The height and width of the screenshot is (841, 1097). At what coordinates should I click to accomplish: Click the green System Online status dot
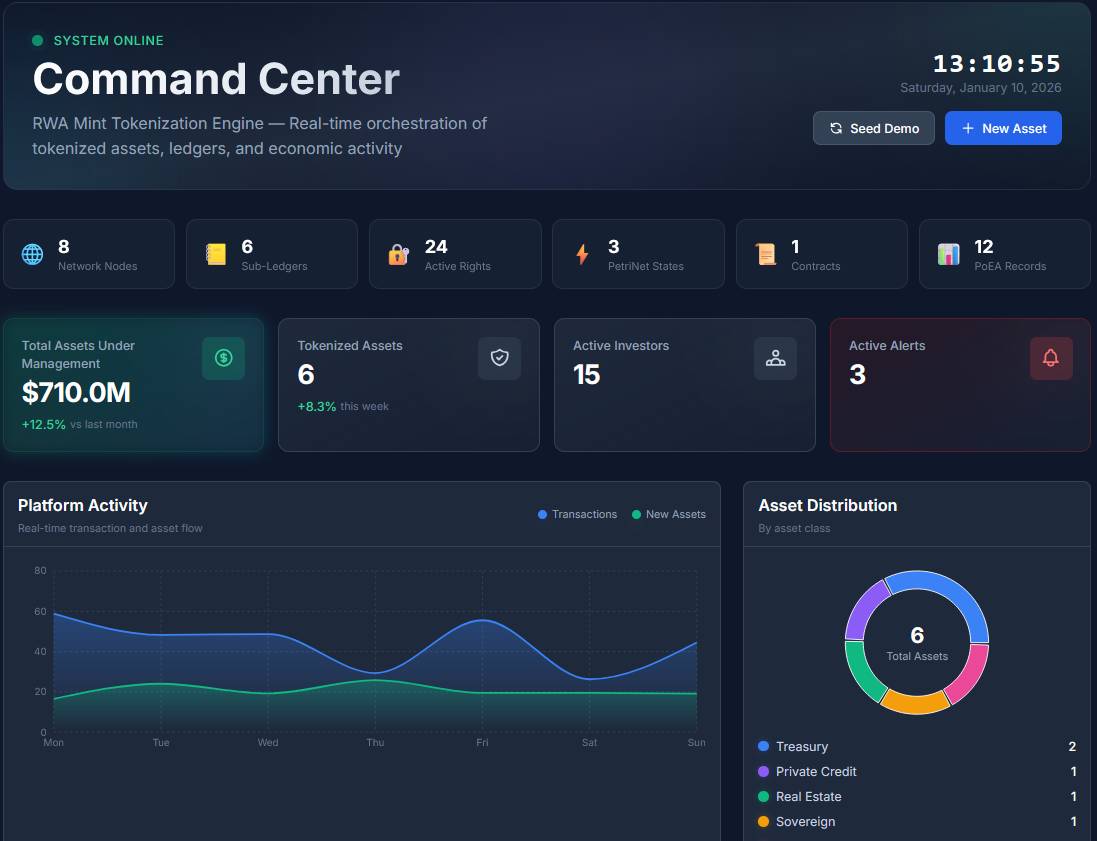click(x=38, y=41)
